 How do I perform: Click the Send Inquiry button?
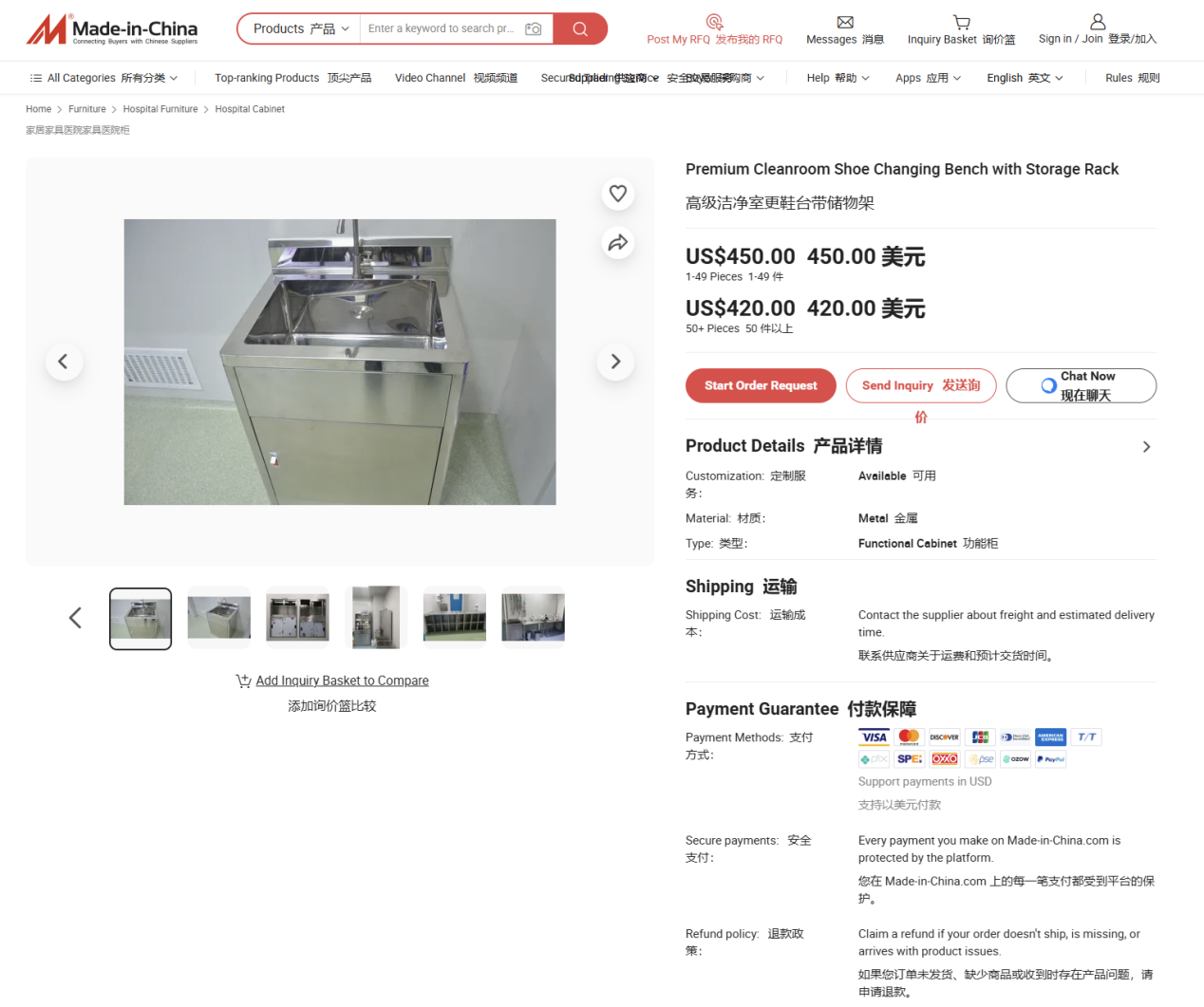[921, 385]
